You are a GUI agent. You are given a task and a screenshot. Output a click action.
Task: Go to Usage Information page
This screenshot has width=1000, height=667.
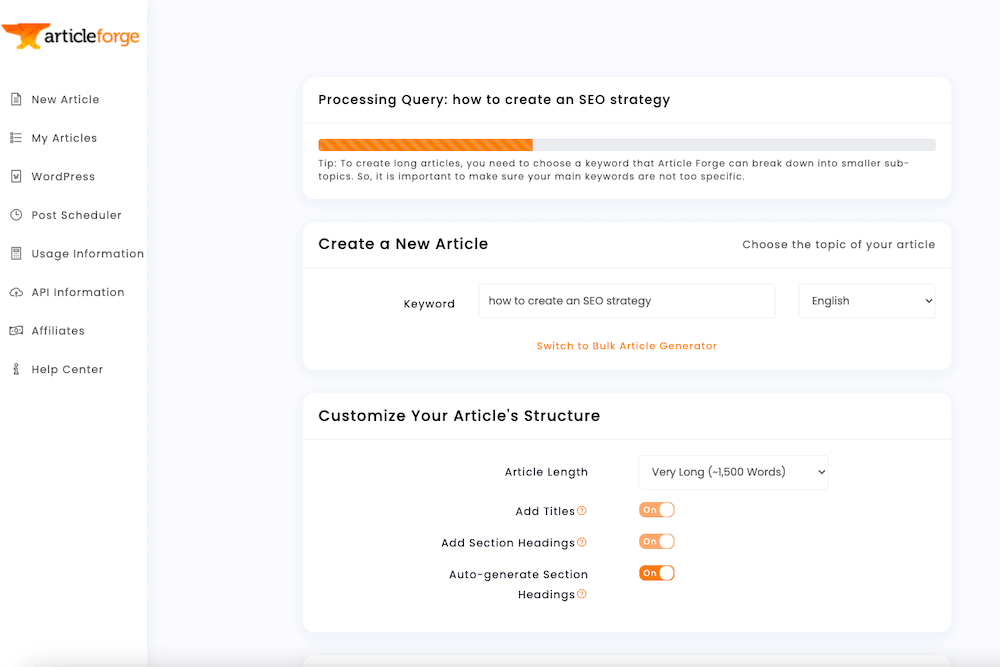87,253
